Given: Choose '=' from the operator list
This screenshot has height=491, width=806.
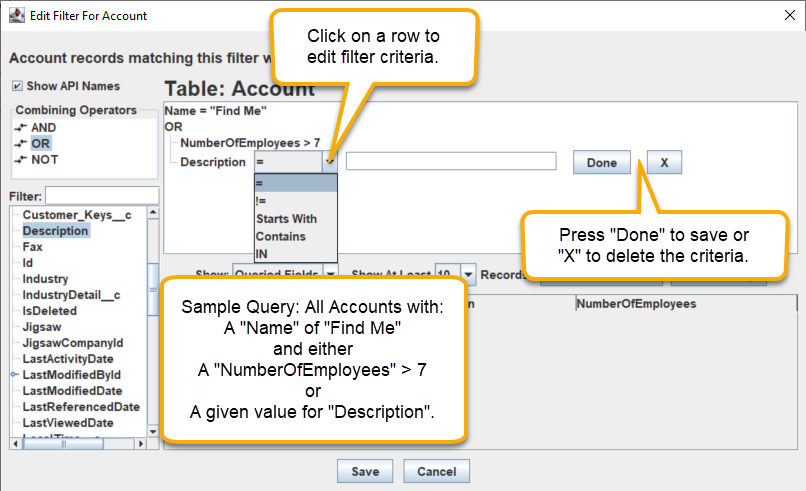Looking at the screenshot, I should [x=296, y=183].
